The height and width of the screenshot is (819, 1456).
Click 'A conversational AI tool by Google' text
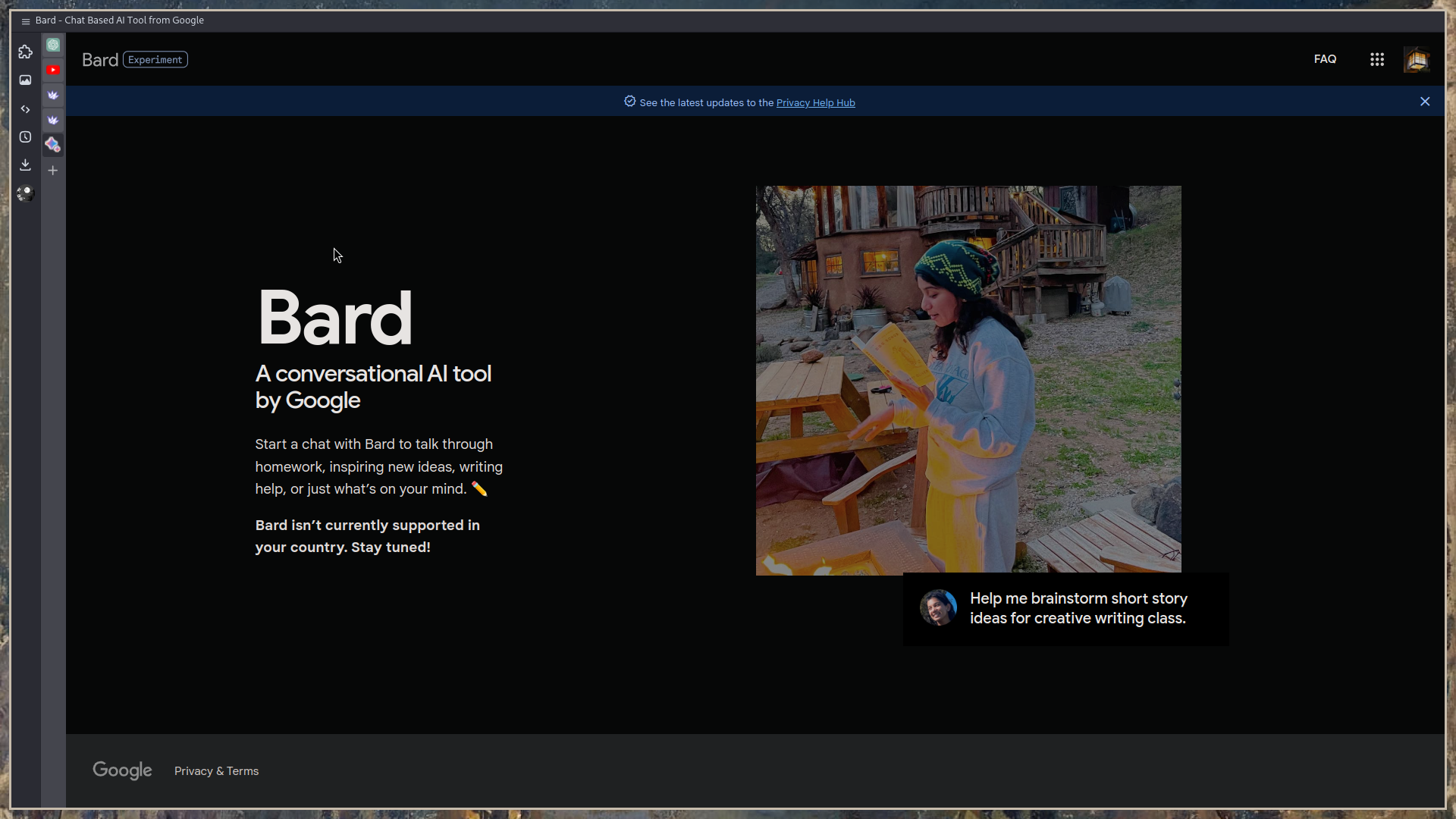373,387
